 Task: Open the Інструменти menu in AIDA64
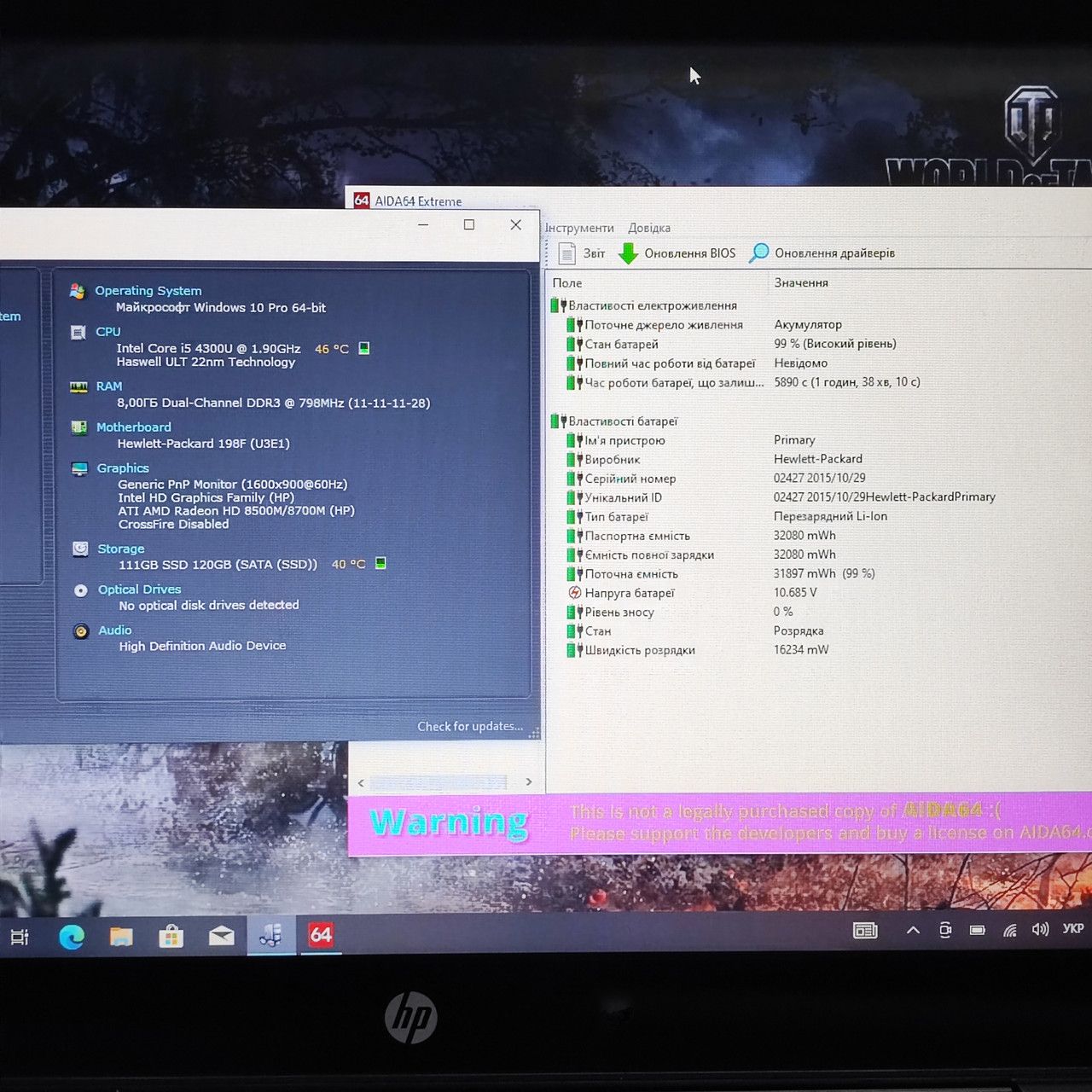(x=579, y=228)
